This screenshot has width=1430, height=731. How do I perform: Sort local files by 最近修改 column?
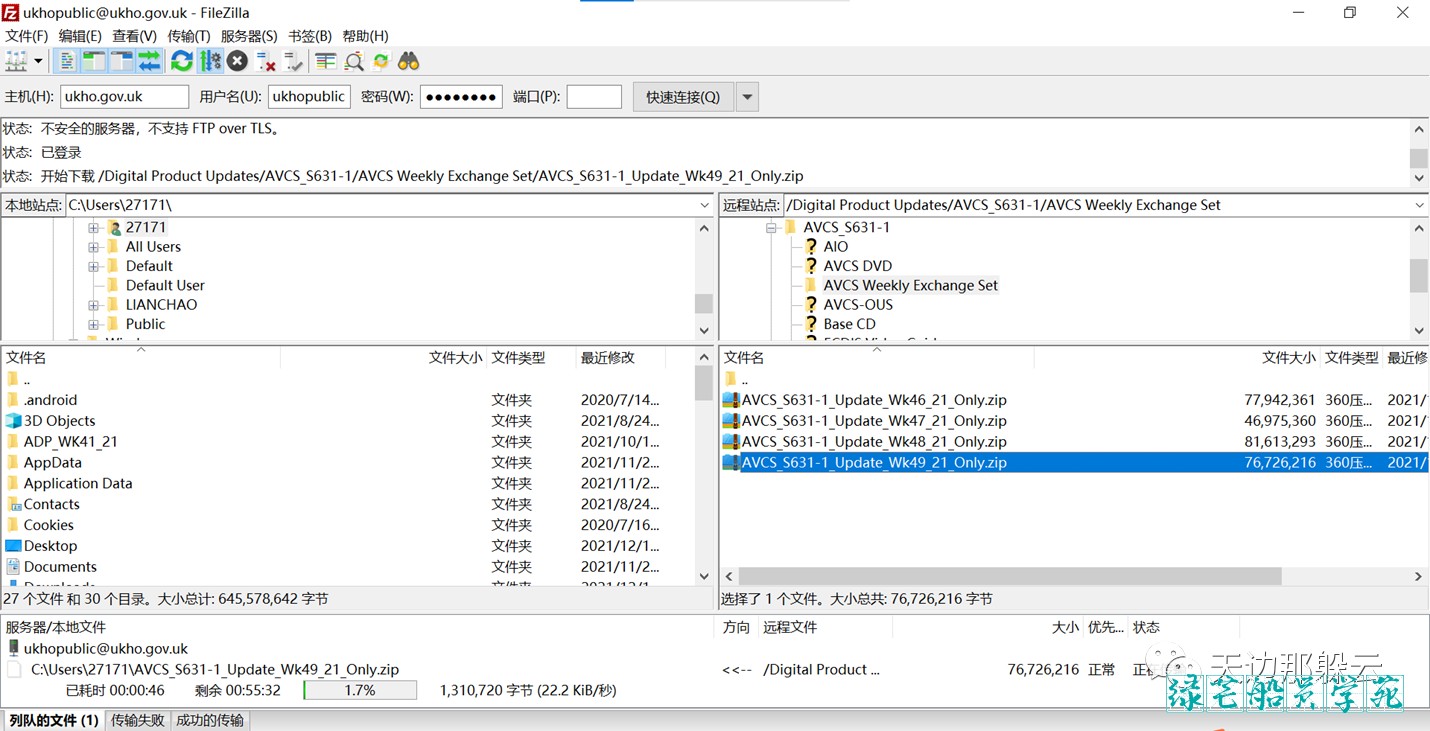pyautogui.click(x=608, y=358)
